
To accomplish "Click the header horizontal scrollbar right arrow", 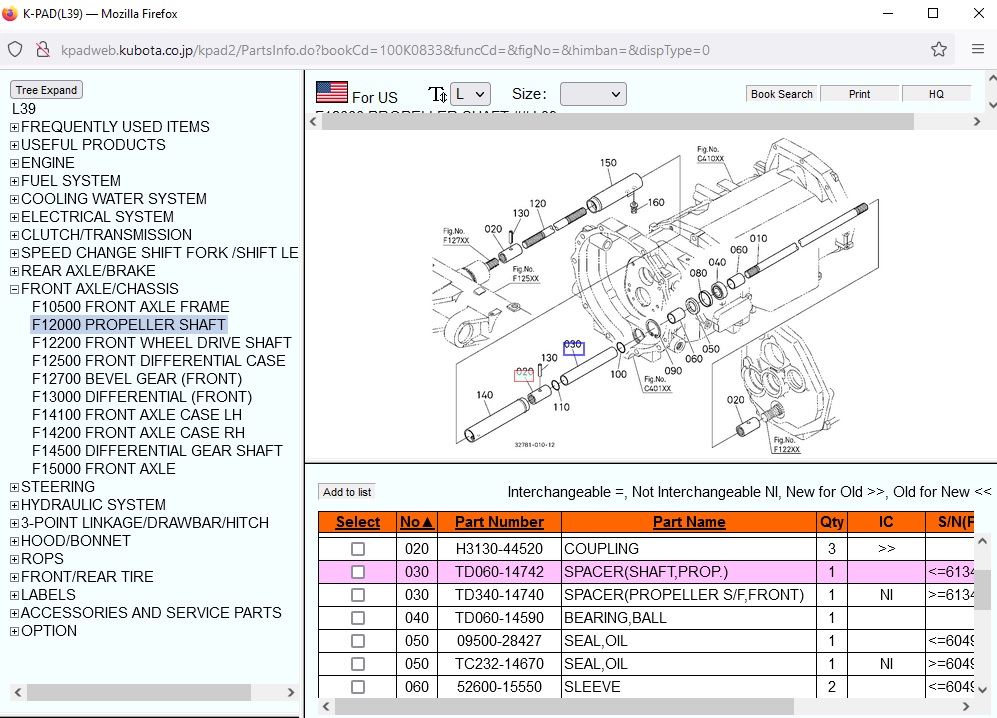I will tap(977, 121).
